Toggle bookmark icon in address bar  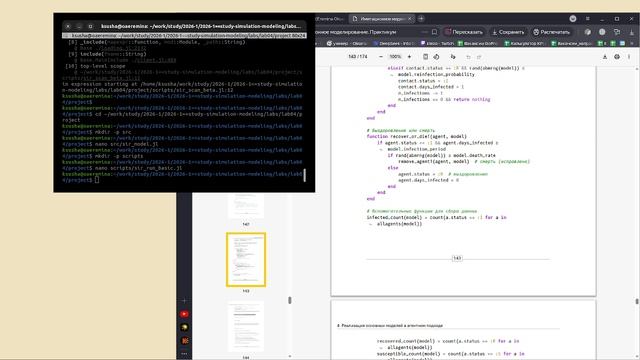click(435, 32)
